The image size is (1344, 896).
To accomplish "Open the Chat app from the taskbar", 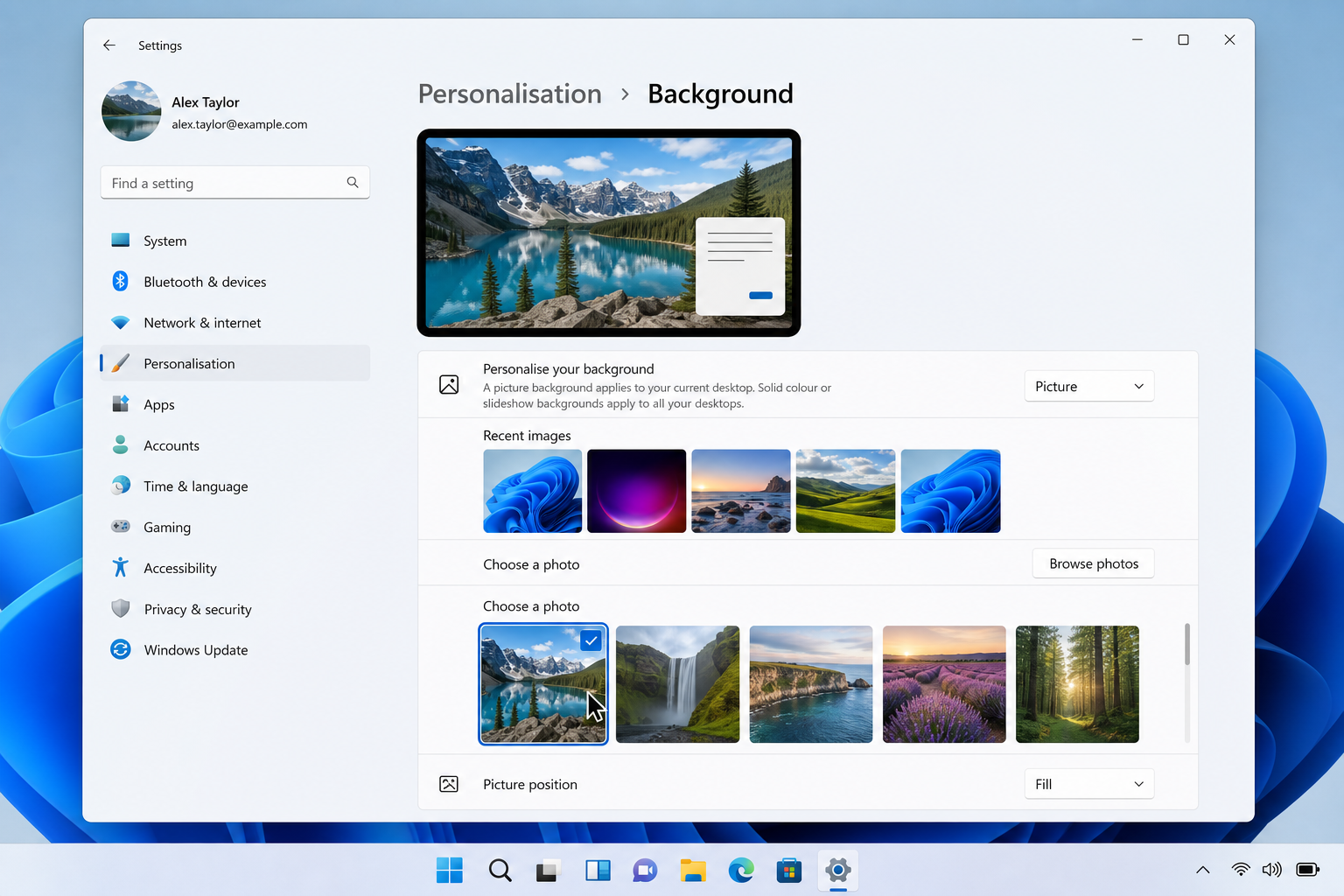I will (x=645, y=871).
